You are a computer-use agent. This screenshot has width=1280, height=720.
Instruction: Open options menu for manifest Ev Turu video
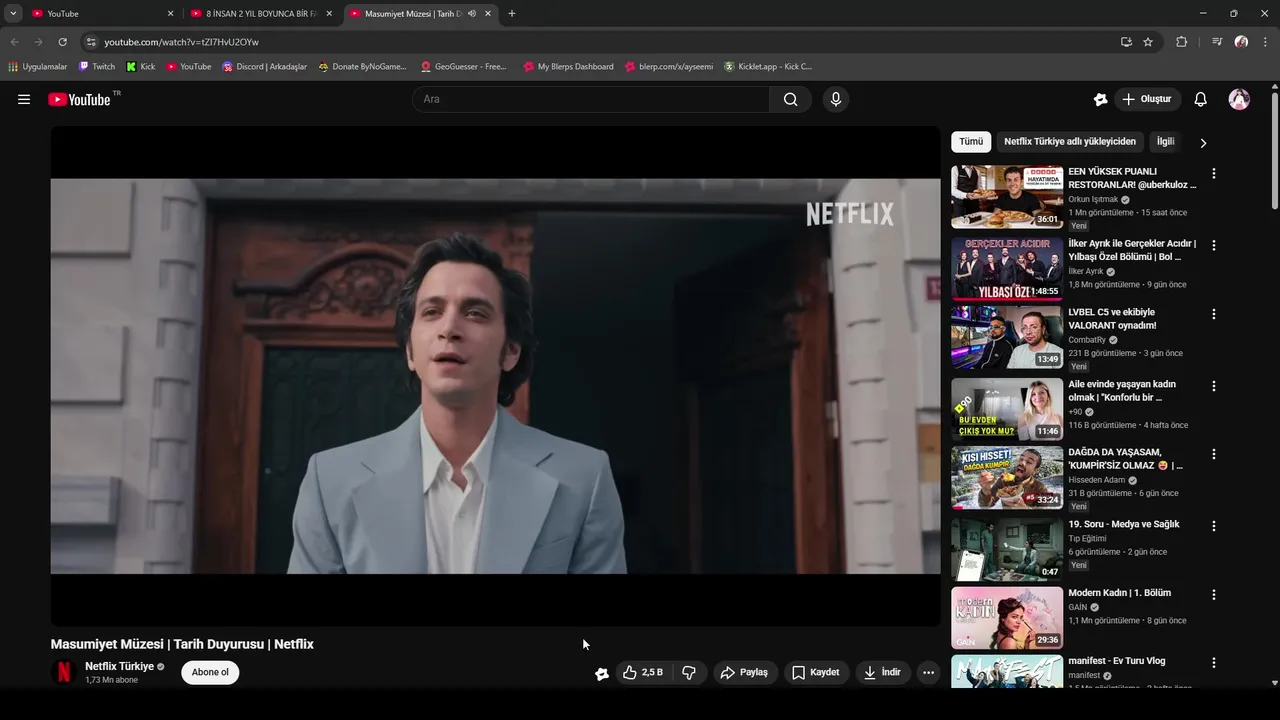click(x=1214, y=663)
